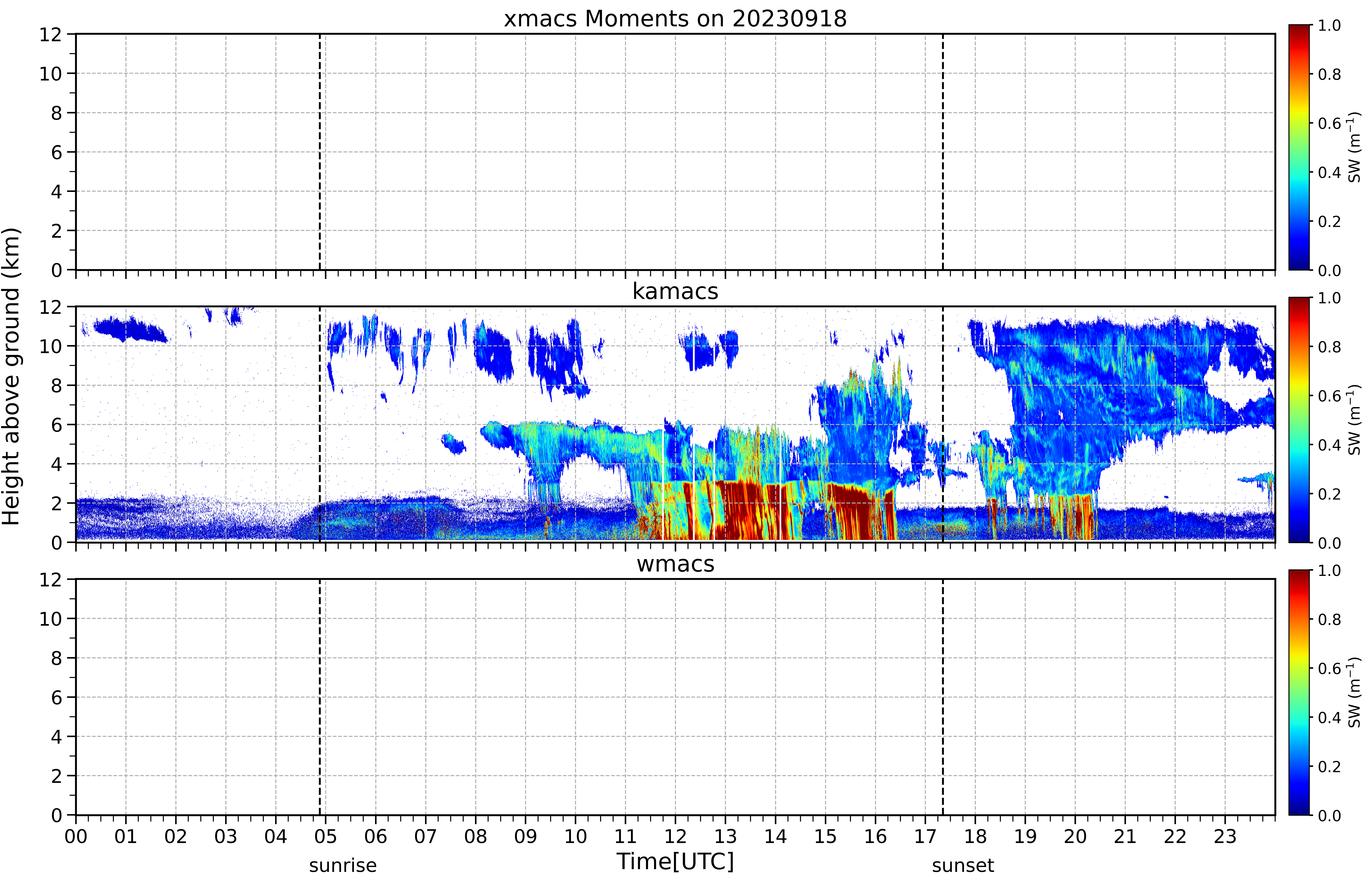The image size is (1372, 885).
Task: Click the sunset dashed line in the wmacs panel
Action: (943, 697)
